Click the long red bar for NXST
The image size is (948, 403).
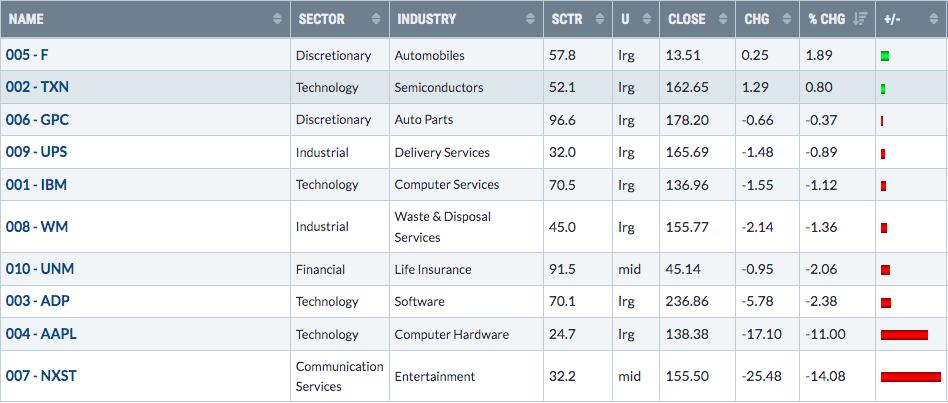pos(911,377)
